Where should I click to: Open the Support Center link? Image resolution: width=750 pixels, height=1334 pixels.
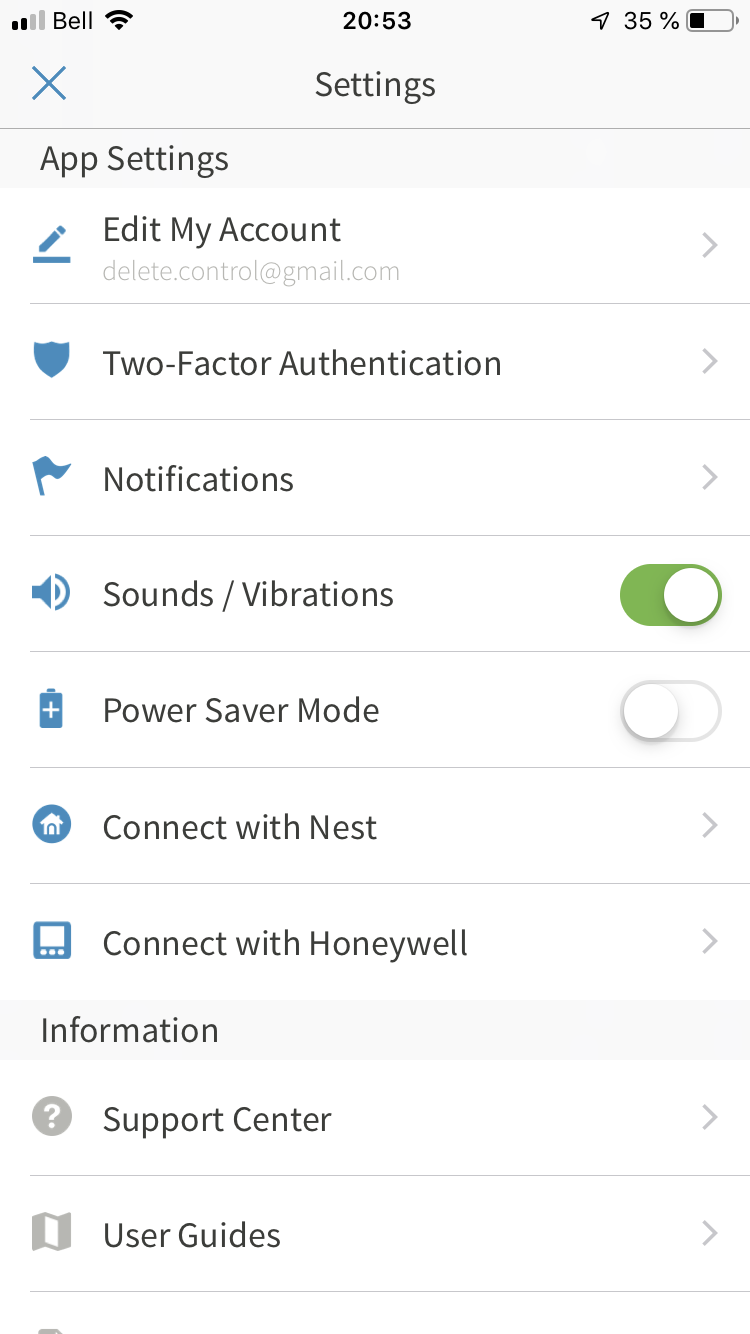pos(217,1120)
